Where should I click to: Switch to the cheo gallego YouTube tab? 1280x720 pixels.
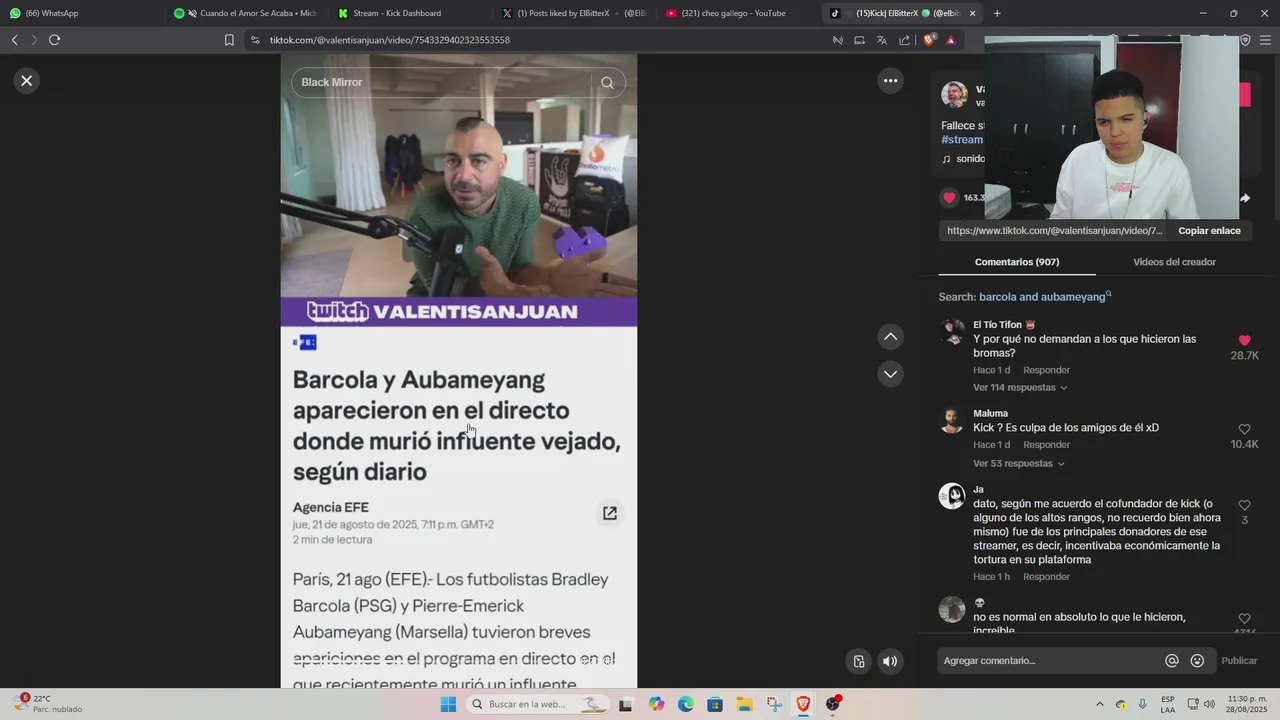pos(738,13)
